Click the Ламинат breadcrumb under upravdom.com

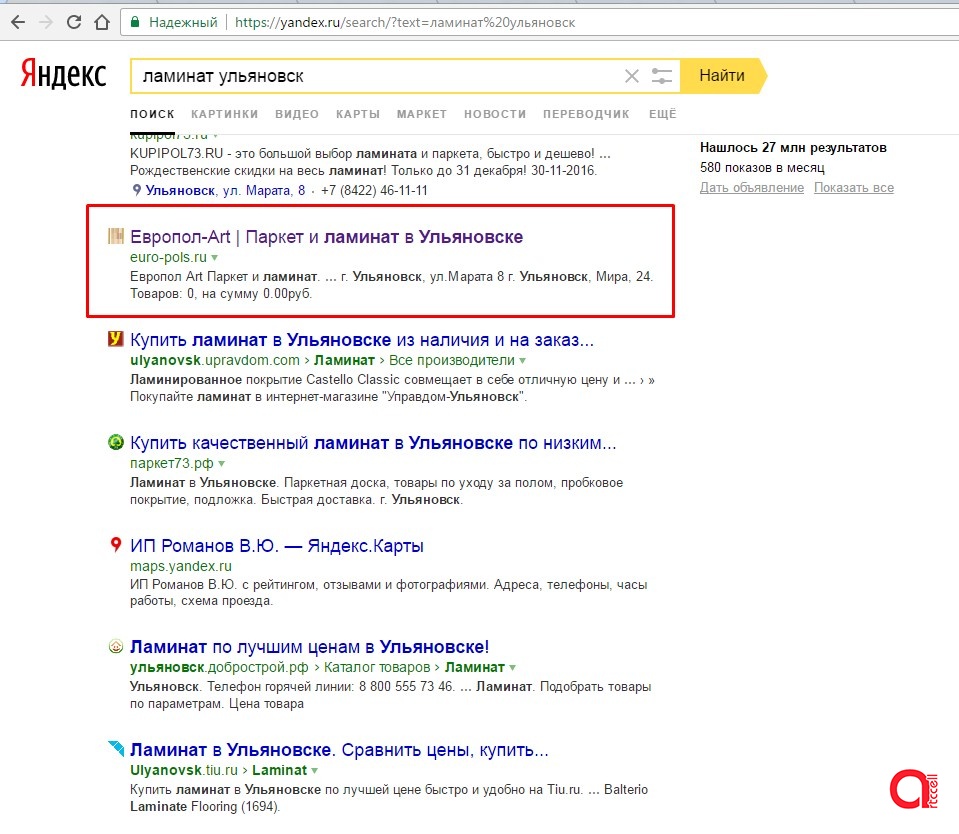click(344, 360)
